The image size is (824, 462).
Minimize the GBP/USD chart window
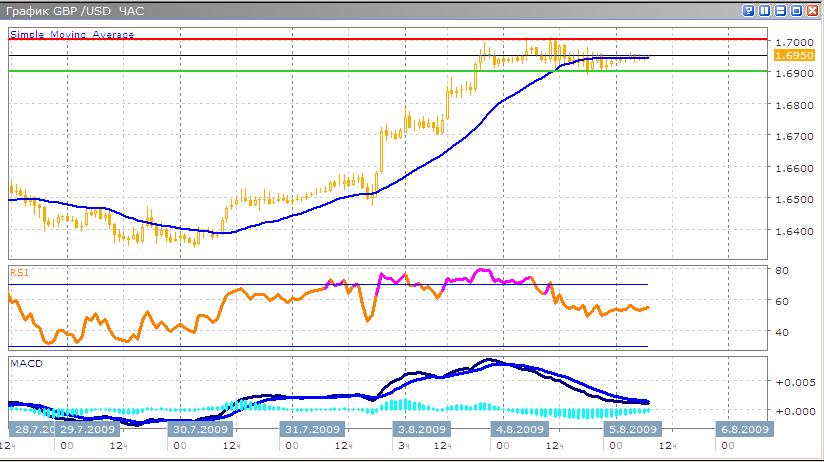(x=781, y=10)
